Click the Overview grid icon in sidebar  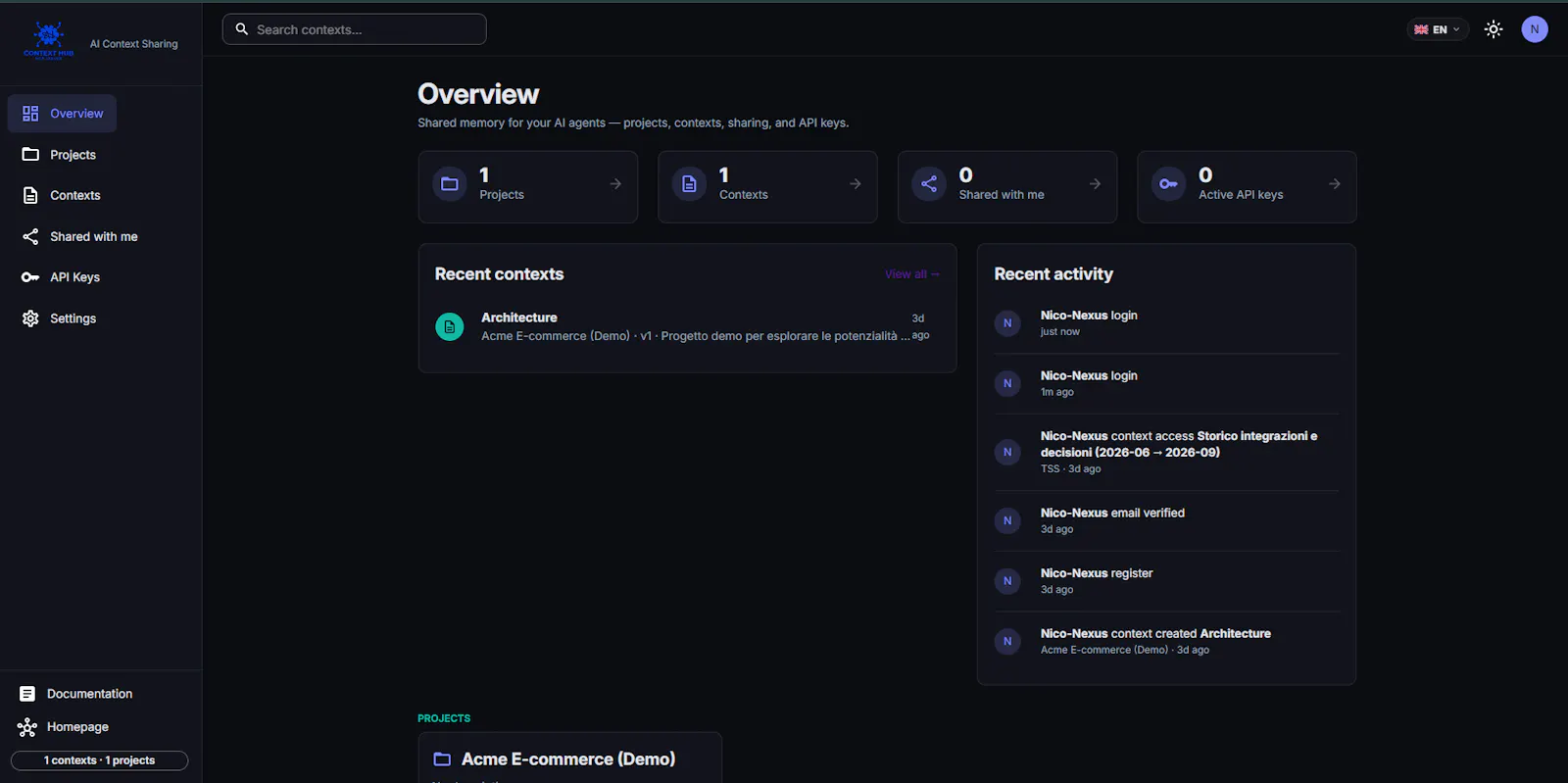click(x=30, y=114)
